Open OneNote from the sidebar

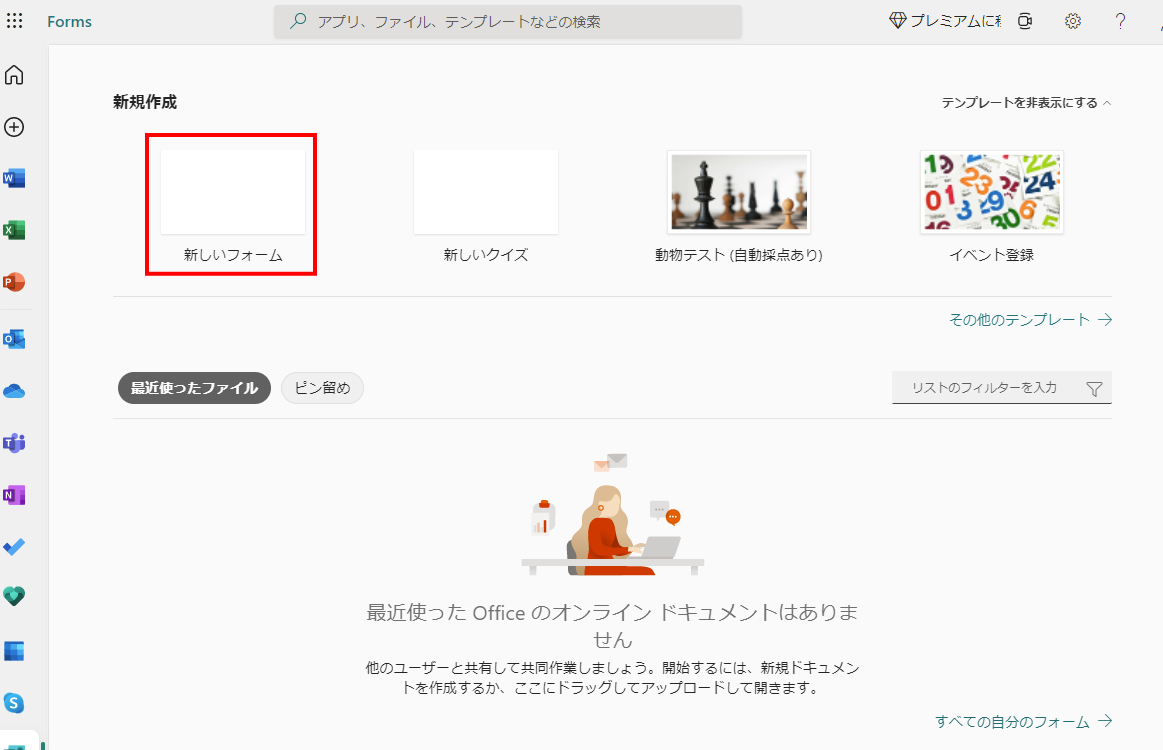(x=14, y=495)
